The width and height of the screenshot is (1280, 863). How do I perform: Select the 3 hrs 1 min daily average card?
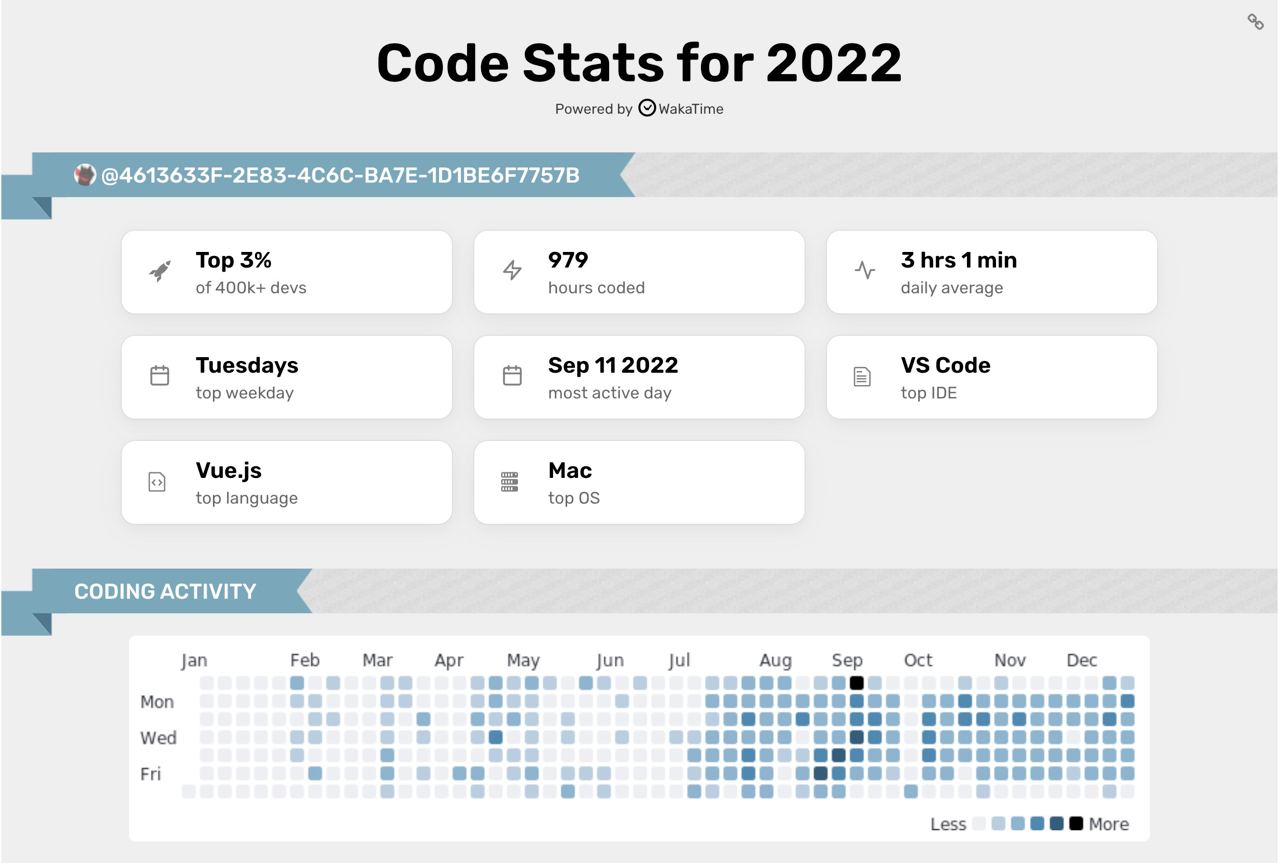pos(991,272)
